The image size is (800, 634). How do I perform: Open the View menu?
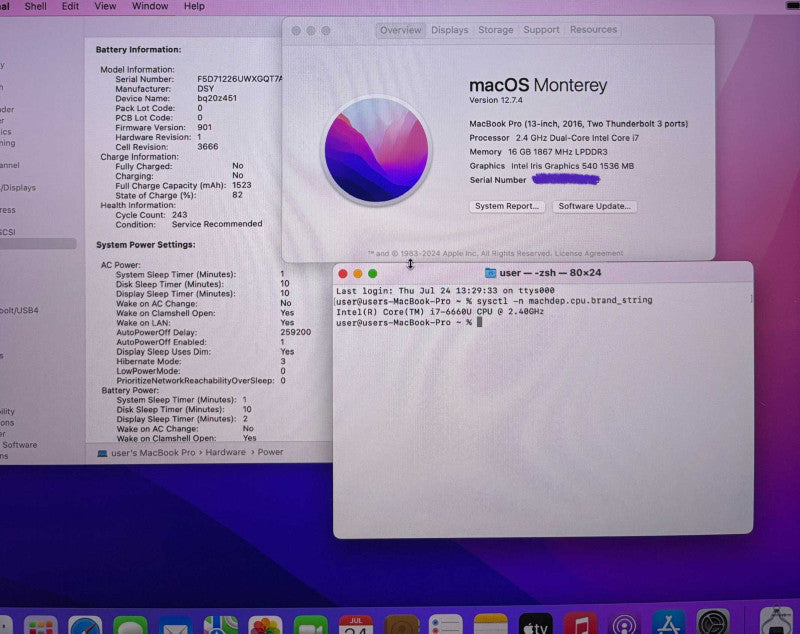tap(105, 6)
